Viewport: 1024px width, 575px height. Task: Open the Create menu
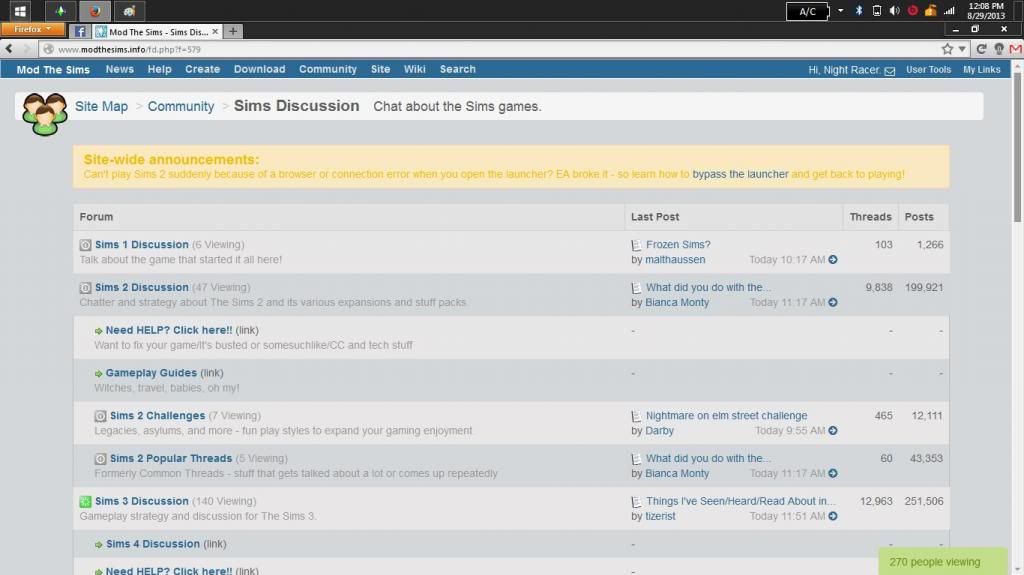(x=202, y=69)
